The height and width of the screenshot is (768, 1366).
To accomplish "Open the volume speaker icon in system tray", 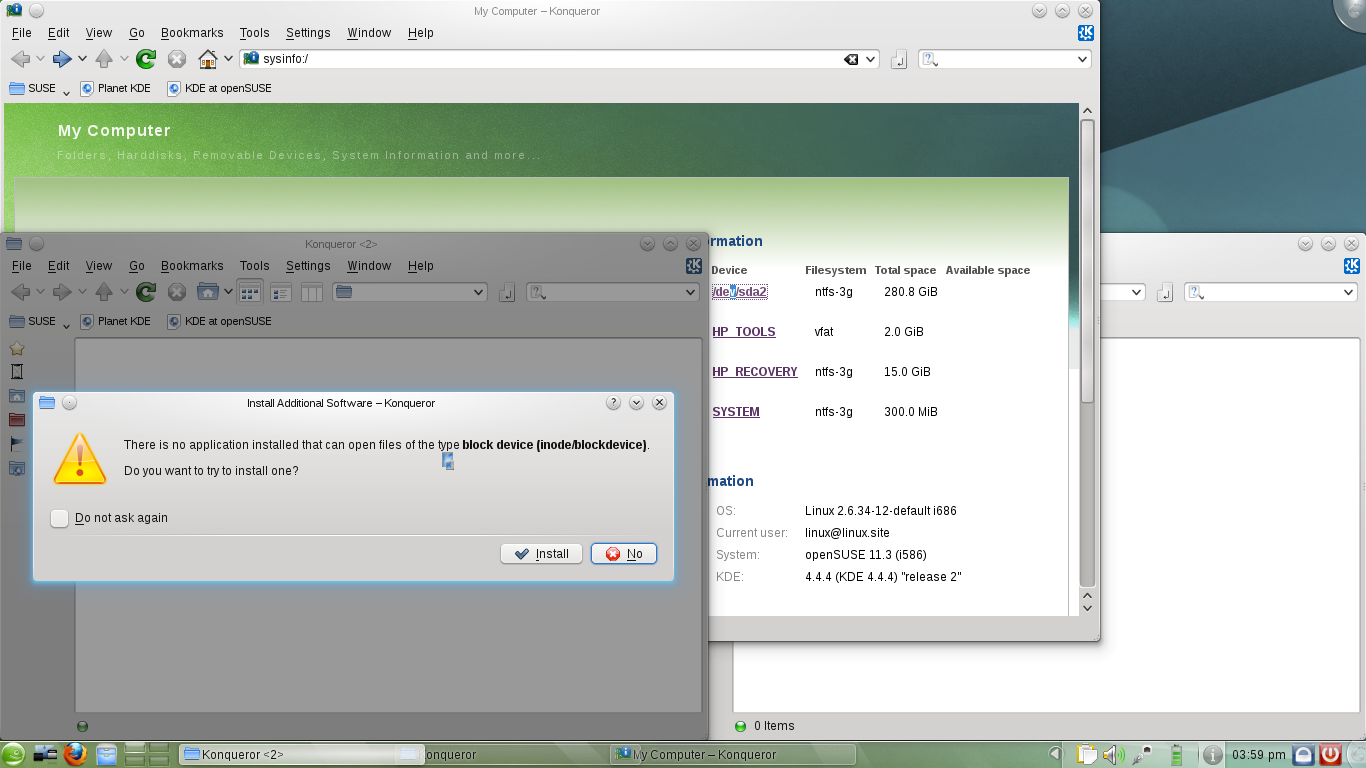I will 1113,754.
